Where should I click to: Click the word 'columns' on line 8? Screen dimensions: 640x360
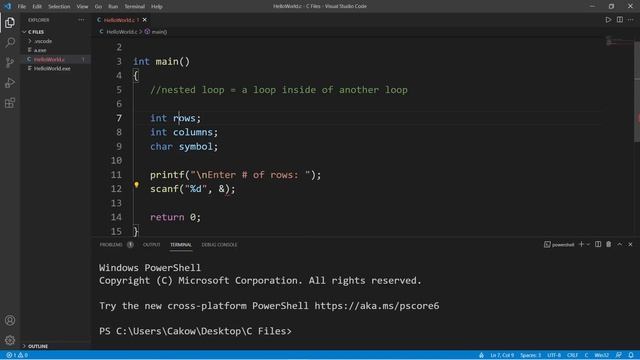coord(193,132)
